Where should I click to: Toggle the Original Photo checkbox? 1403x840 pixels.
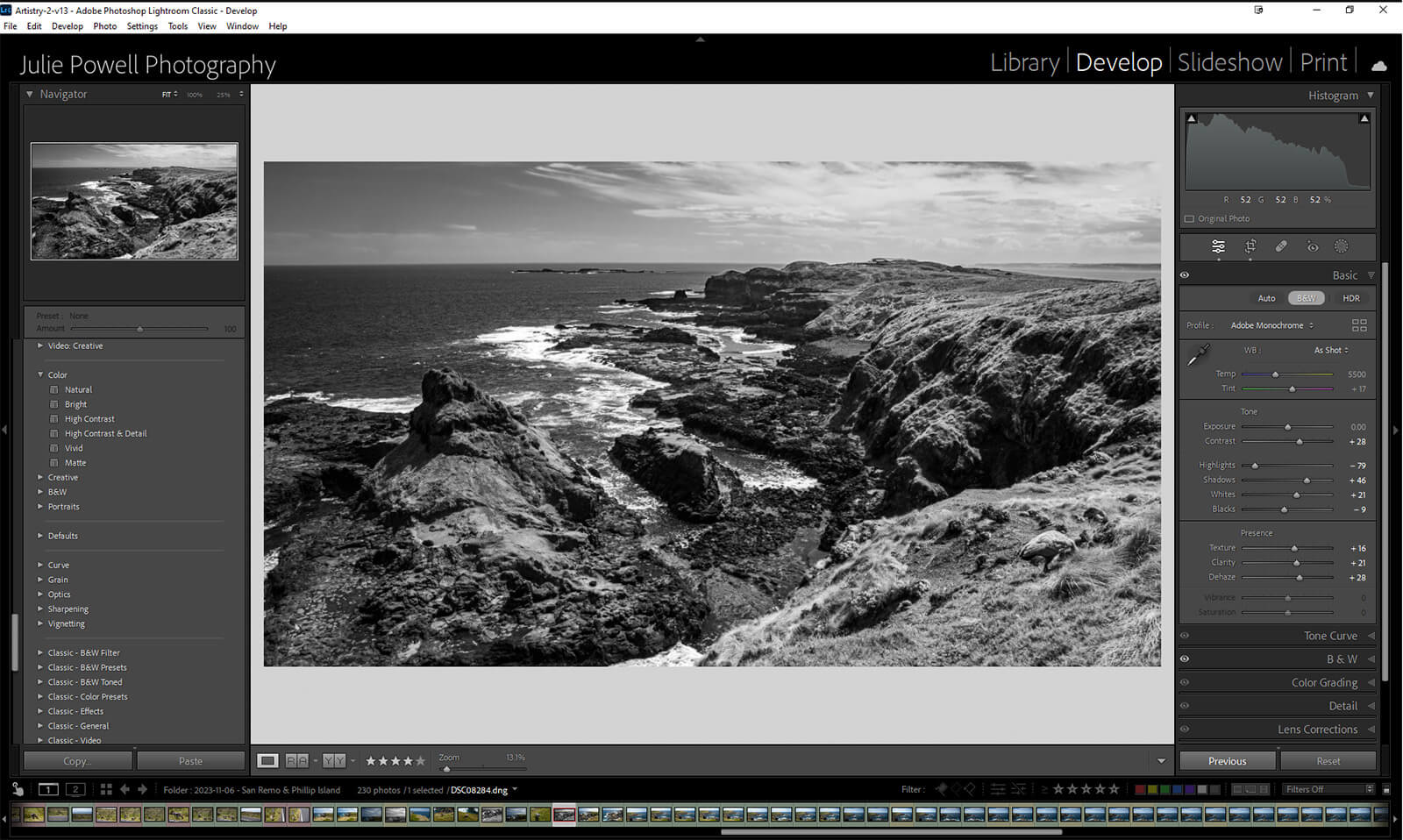click(1189, 219)
